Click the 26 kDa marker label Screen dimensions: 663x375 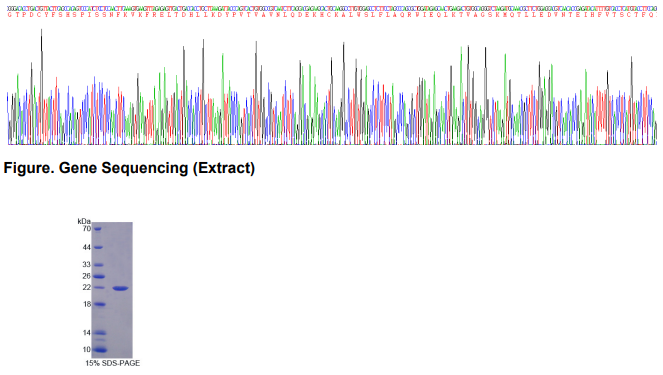pyautogui.click(x=86, y=276)
